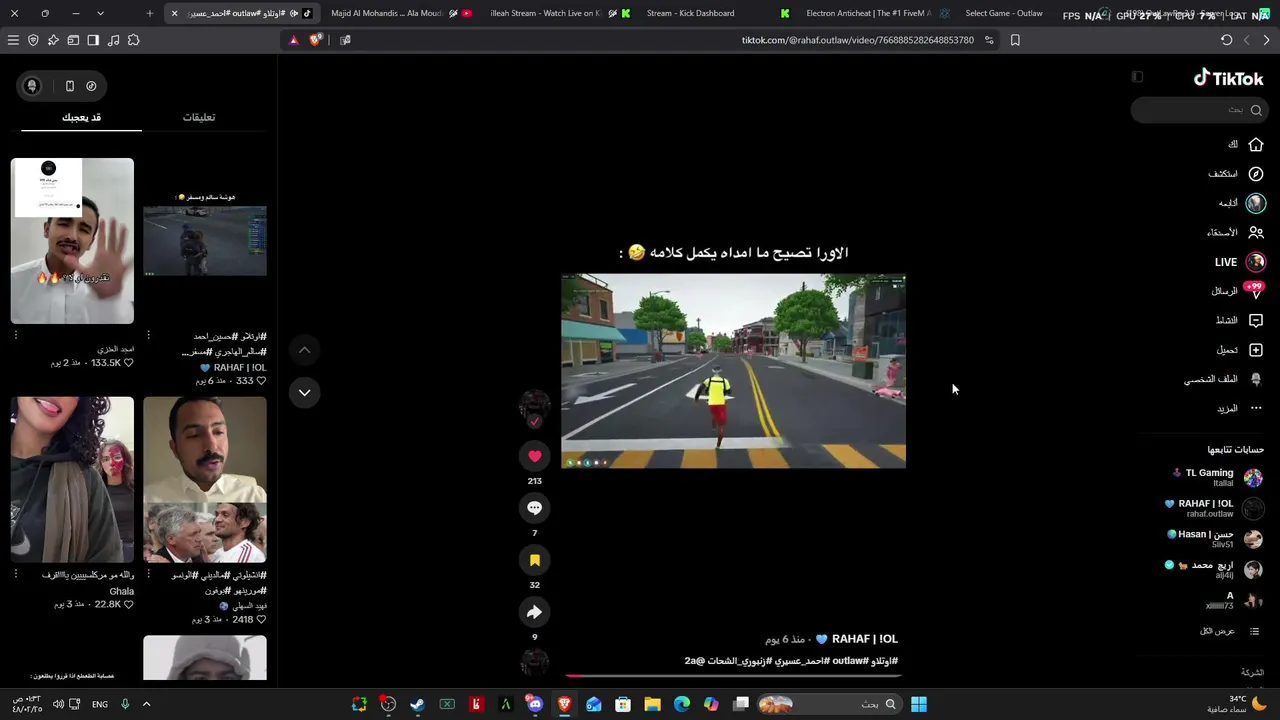
Task: Open the browser tab list dropdown chevron
Action: pos(100,13)
